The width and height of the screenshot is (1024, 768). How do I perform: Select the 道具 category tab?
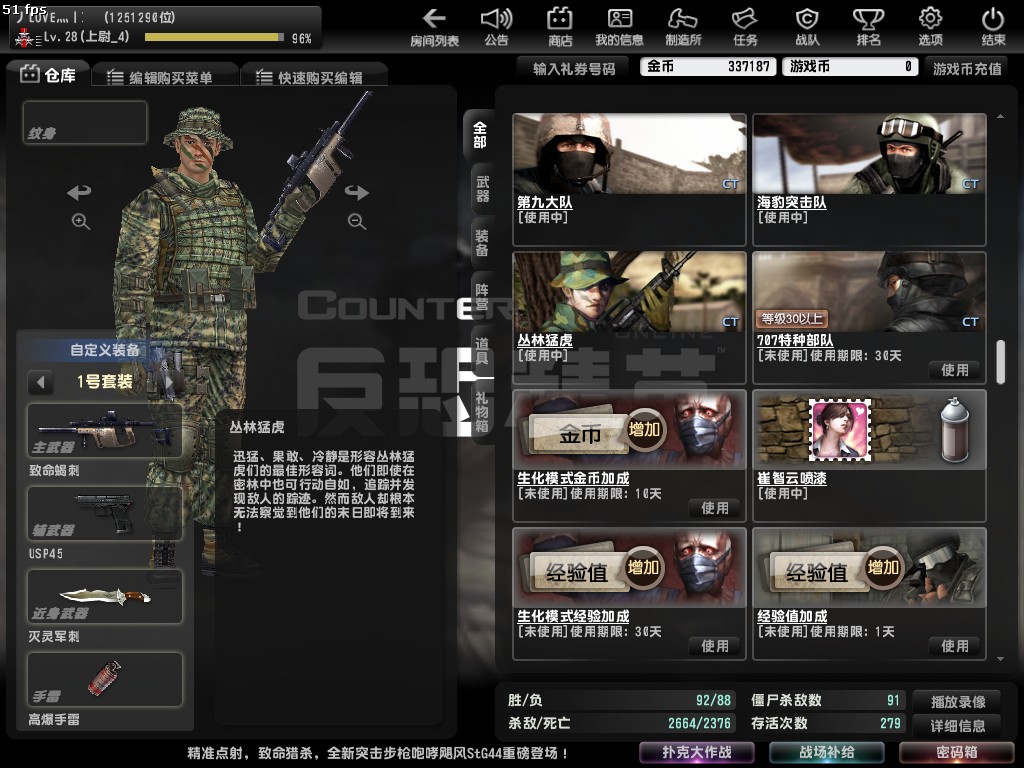[482, 351]
